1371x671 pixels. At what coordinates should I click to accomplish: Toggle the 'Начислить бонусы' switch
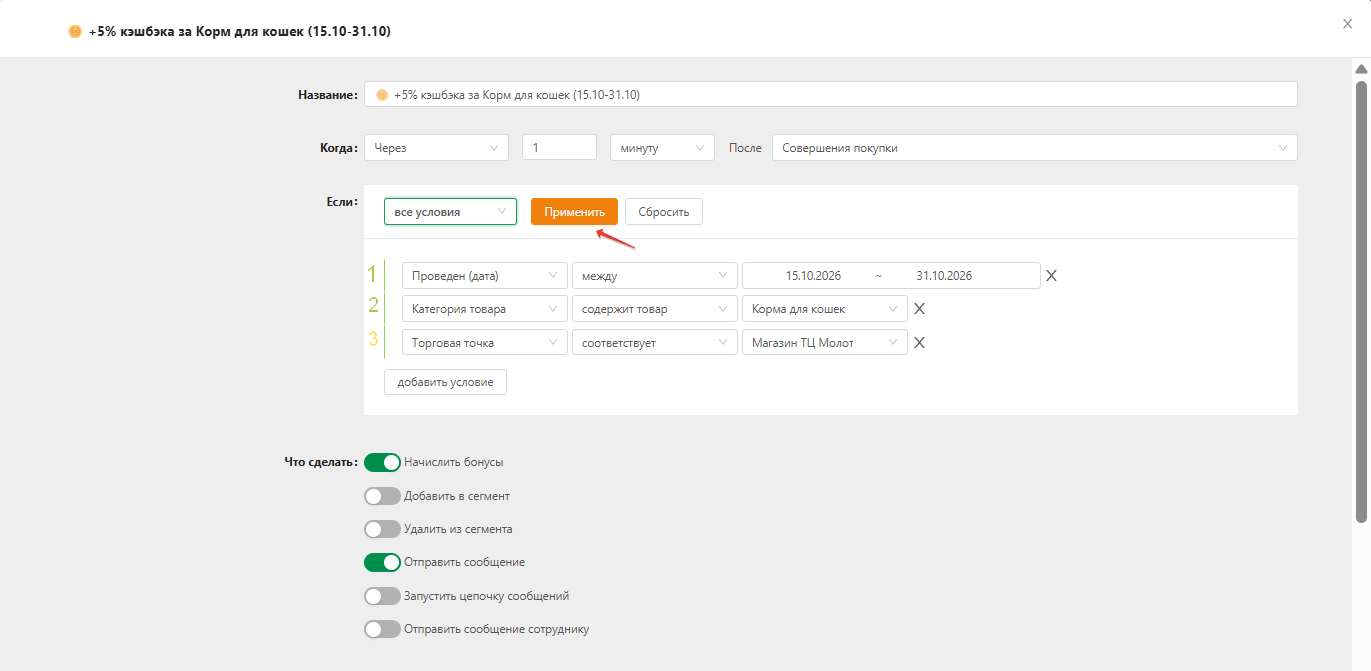point(382,462)
